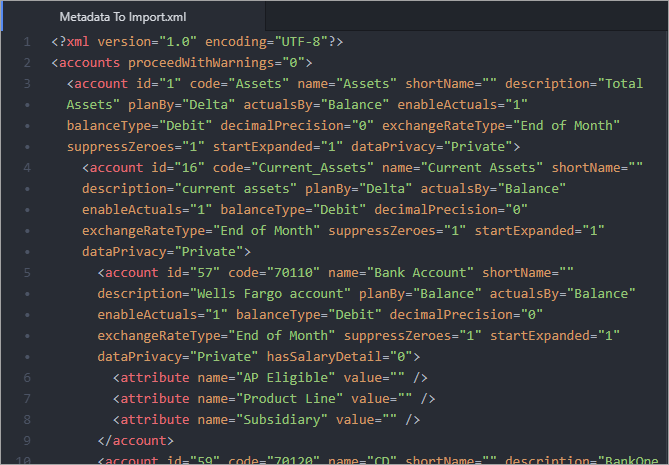Click the proceedWithWarnings="0" attribute
The width and height of the screenshot is (669, 465).
[216, 63]
